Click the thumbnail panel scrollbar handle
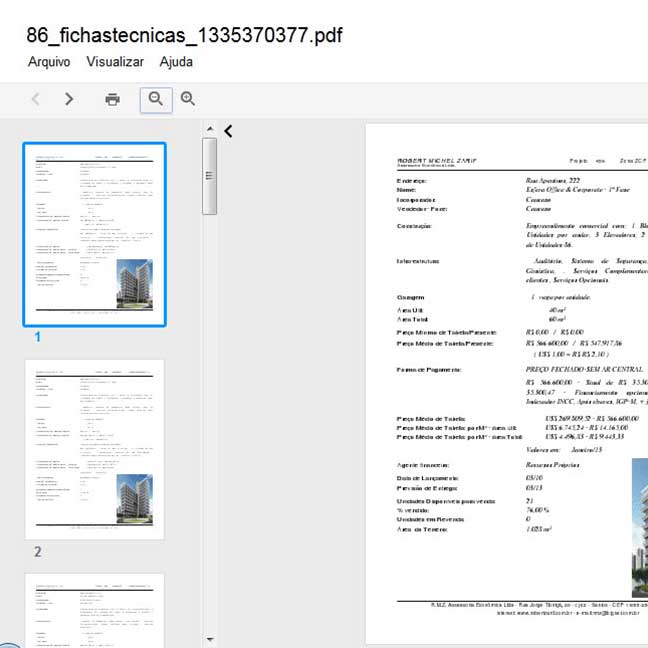The height and width of the screenshot is (648, 648). tap(210, 175)
